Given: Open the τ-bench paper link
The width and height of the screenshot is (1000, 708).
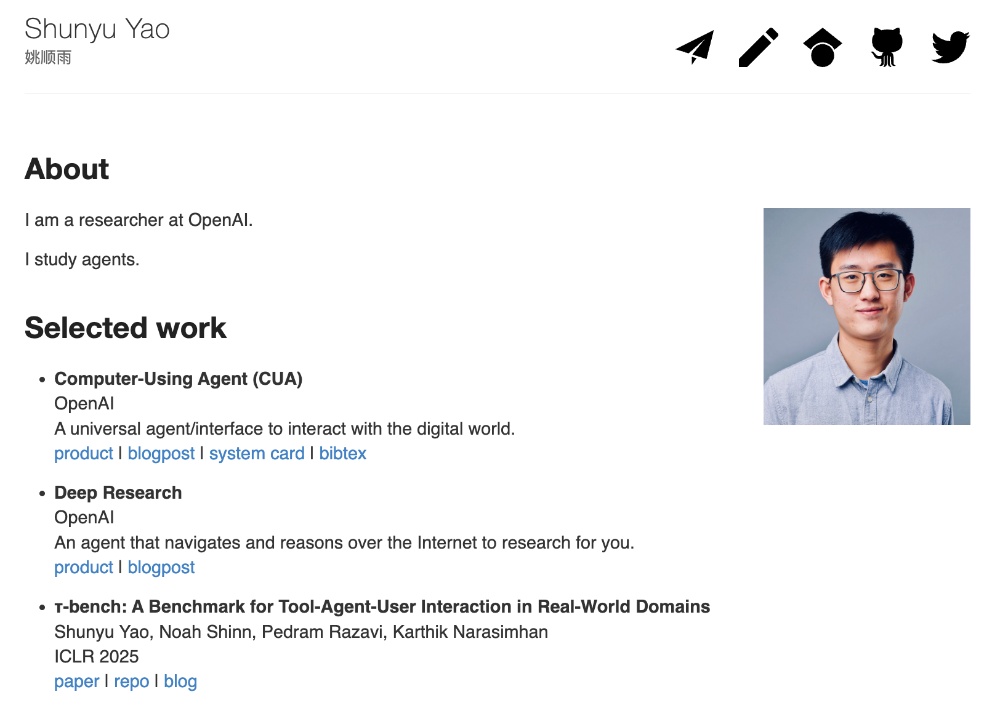Looking at the screenshot, I should tap(77, 681).
